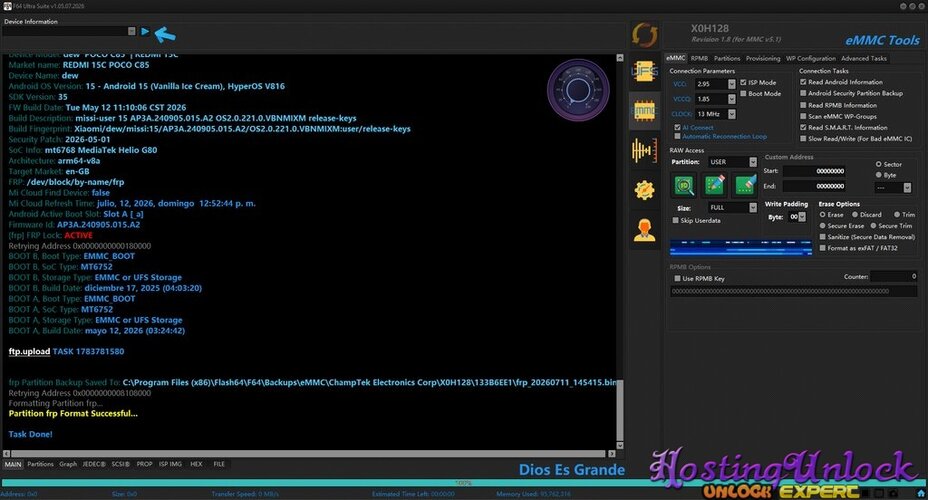Open the Size FULL dropdown

coord(753,207)
